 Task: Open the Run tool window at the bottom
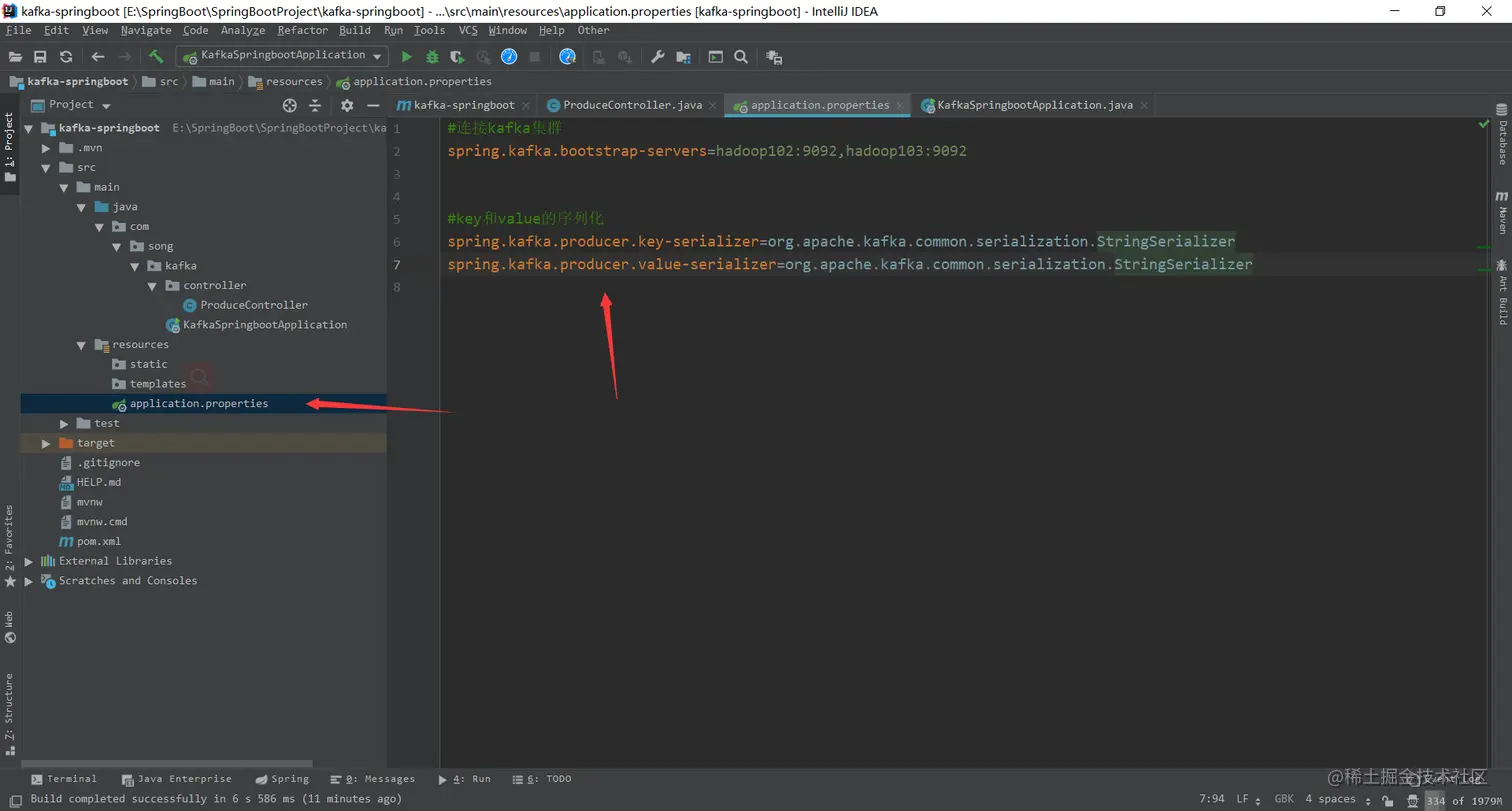point(464,779)
